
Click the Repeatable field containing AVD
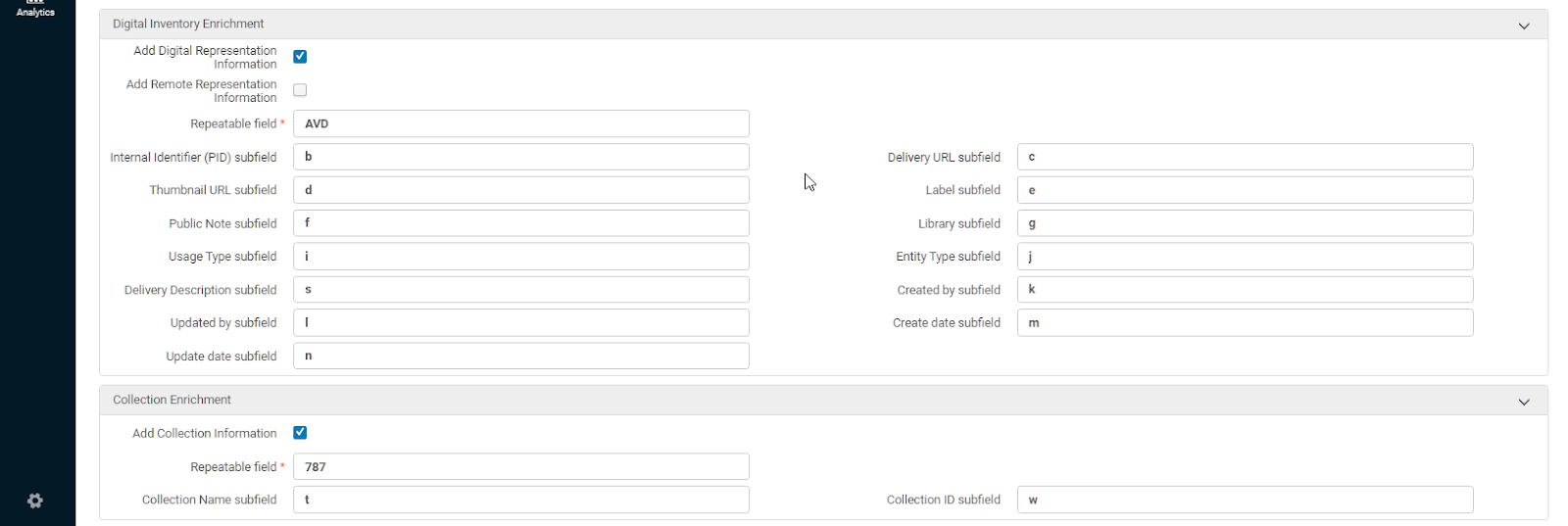[520, 123]
